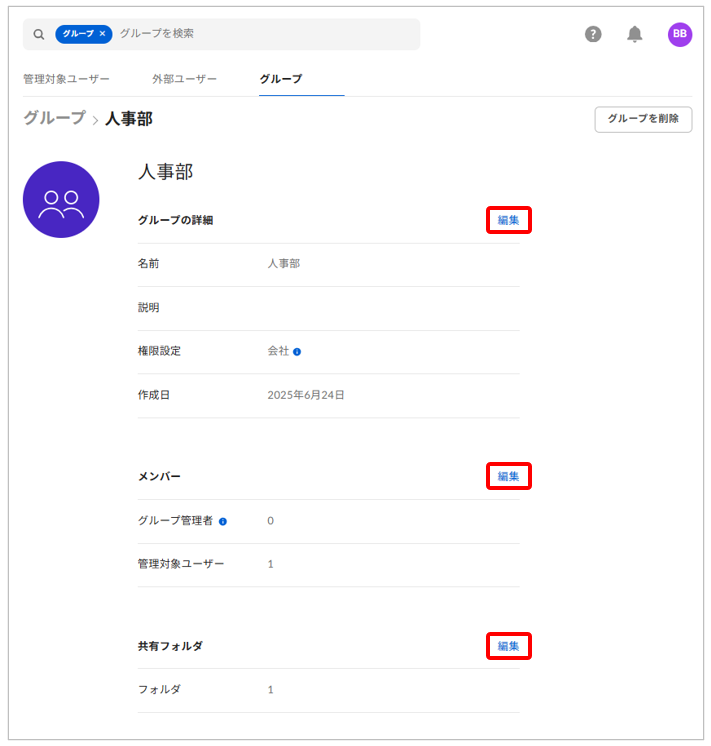The image size is (711, 746).
Task: Click info icon next to 会社
Action: (297, 352)
